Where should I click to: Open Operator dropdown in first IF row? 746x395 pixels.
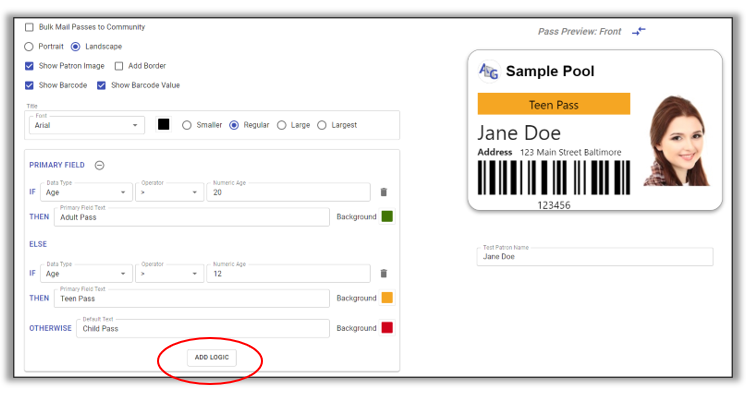[169, 192]
